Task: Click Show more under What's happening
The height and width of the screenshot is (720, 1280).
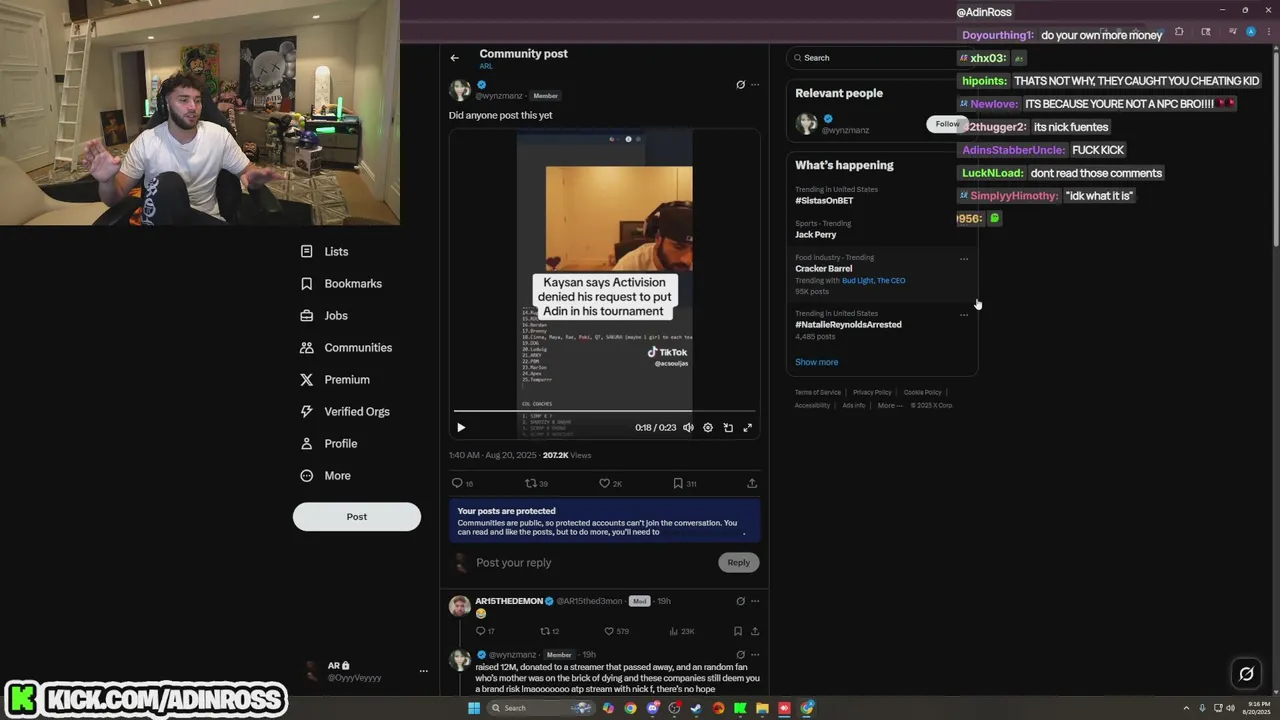Action: [x=817, y=362]
